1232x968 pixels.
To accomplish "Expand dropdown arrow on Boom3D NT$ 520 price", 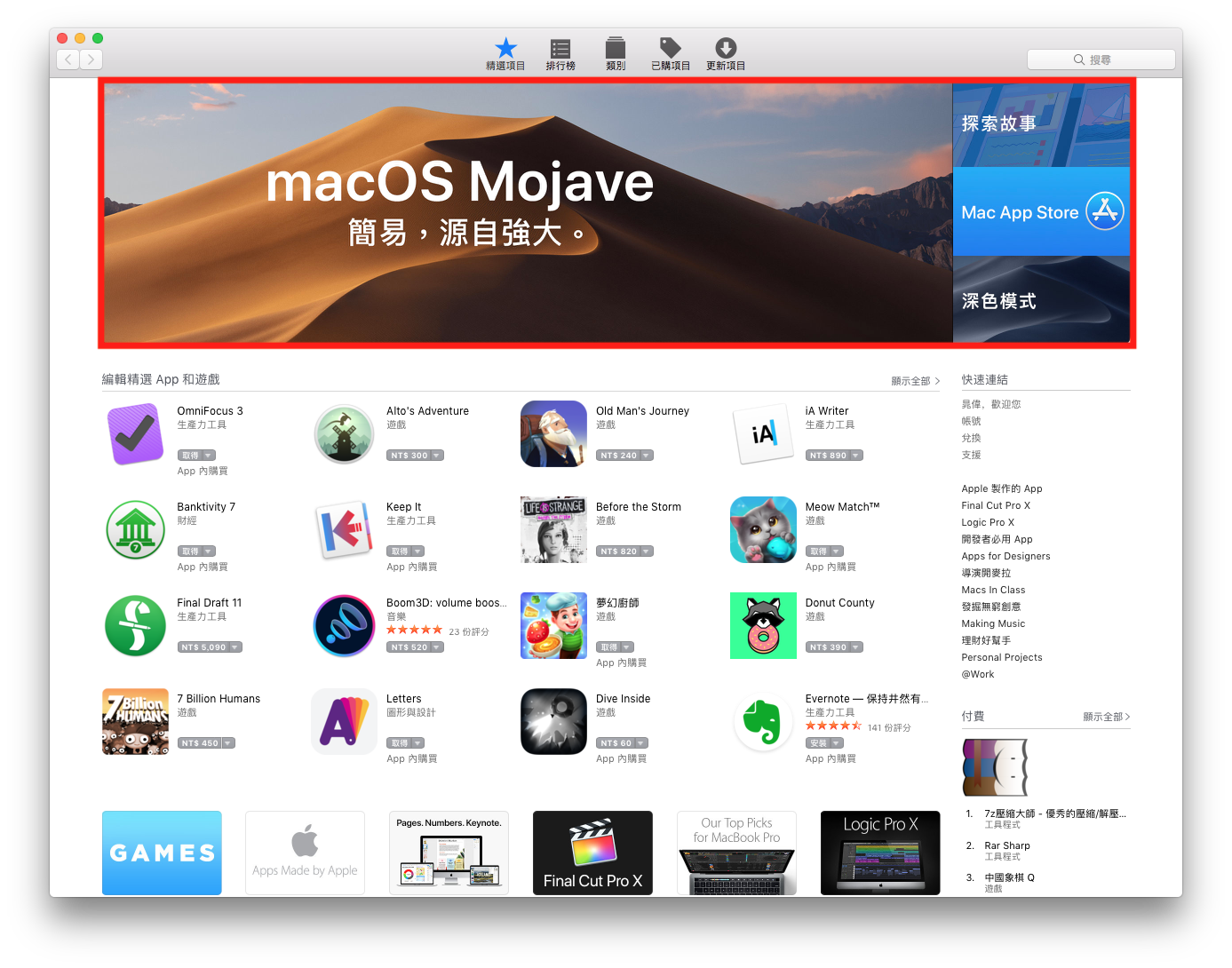I will 437,647.
